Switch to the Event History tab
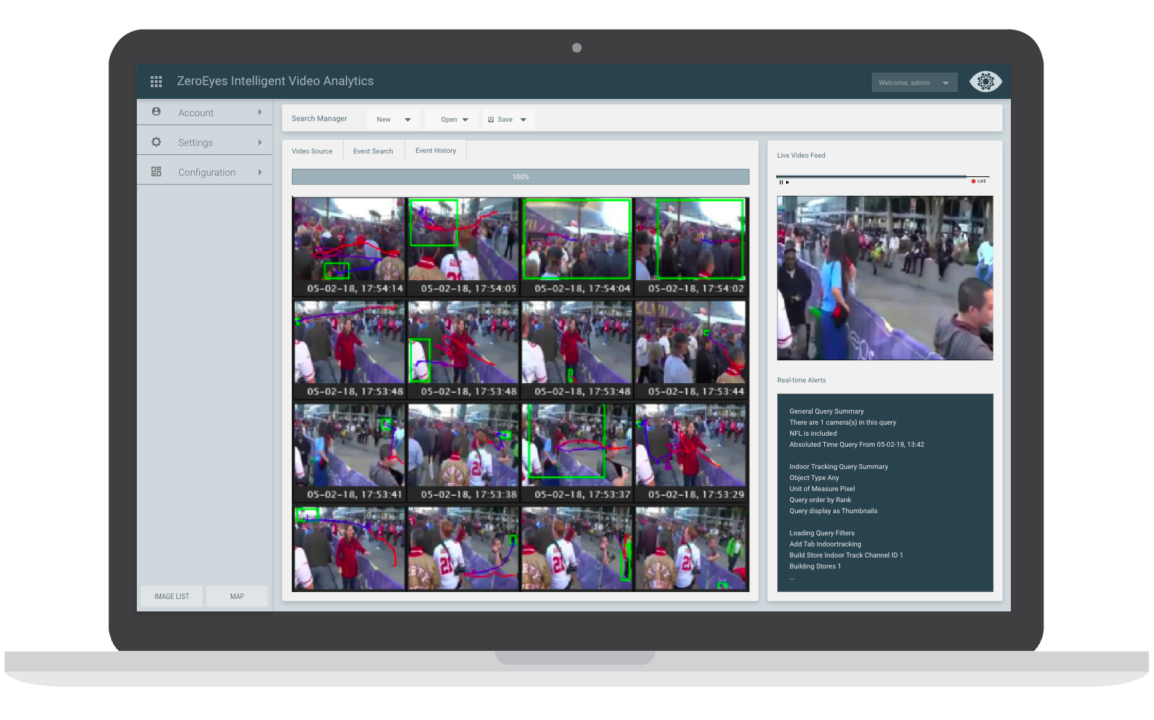1154x720 pixels. point(436,150)
